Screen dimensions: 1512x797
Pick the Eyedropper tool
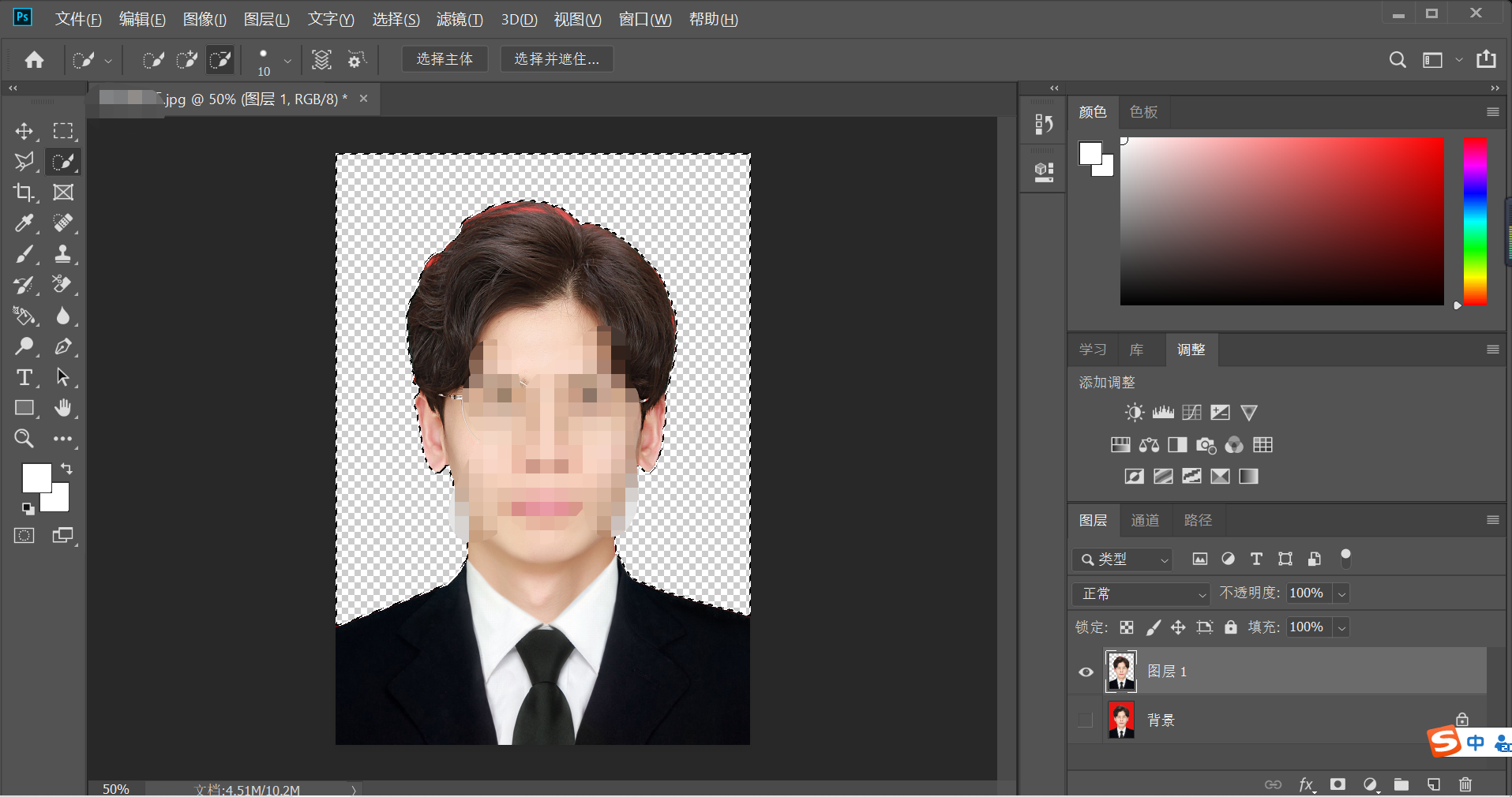24,223
